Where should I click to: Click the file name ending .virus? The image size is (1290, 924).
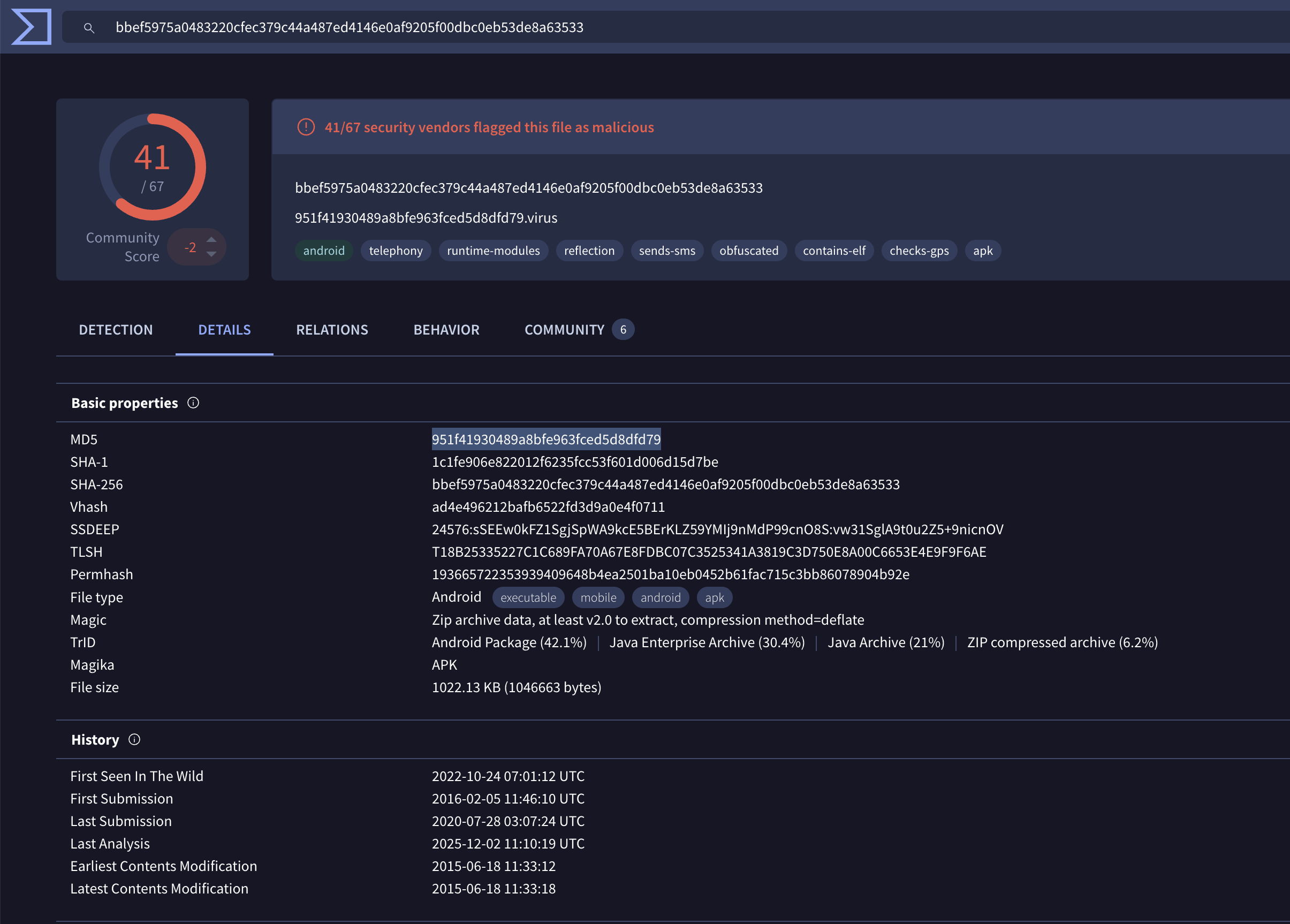(426, 218)
